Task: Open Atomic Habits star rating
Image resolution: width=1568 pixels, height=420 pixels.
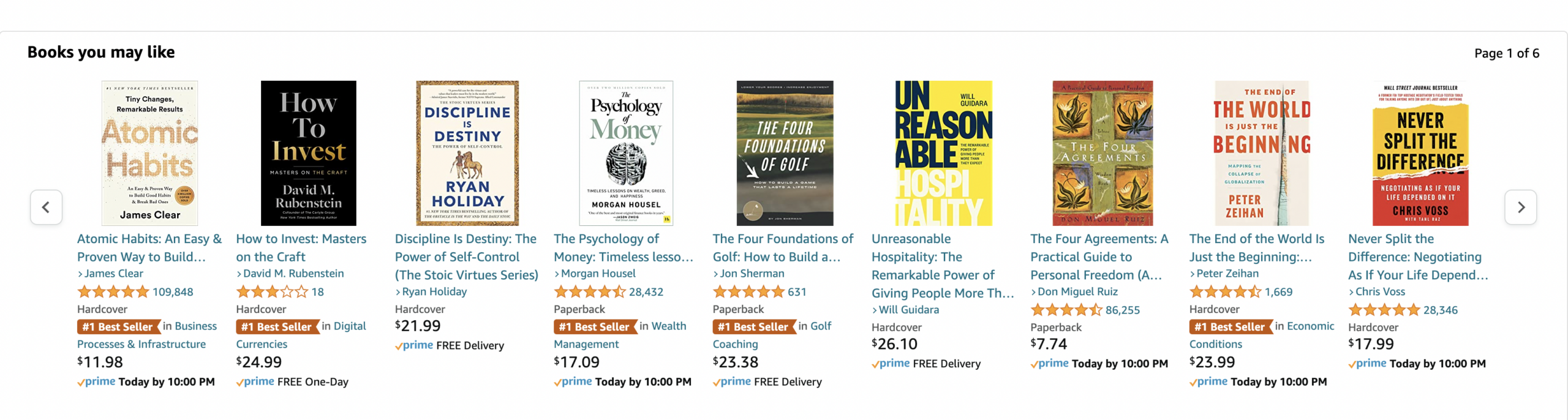Action: click(x=113, y=292)
